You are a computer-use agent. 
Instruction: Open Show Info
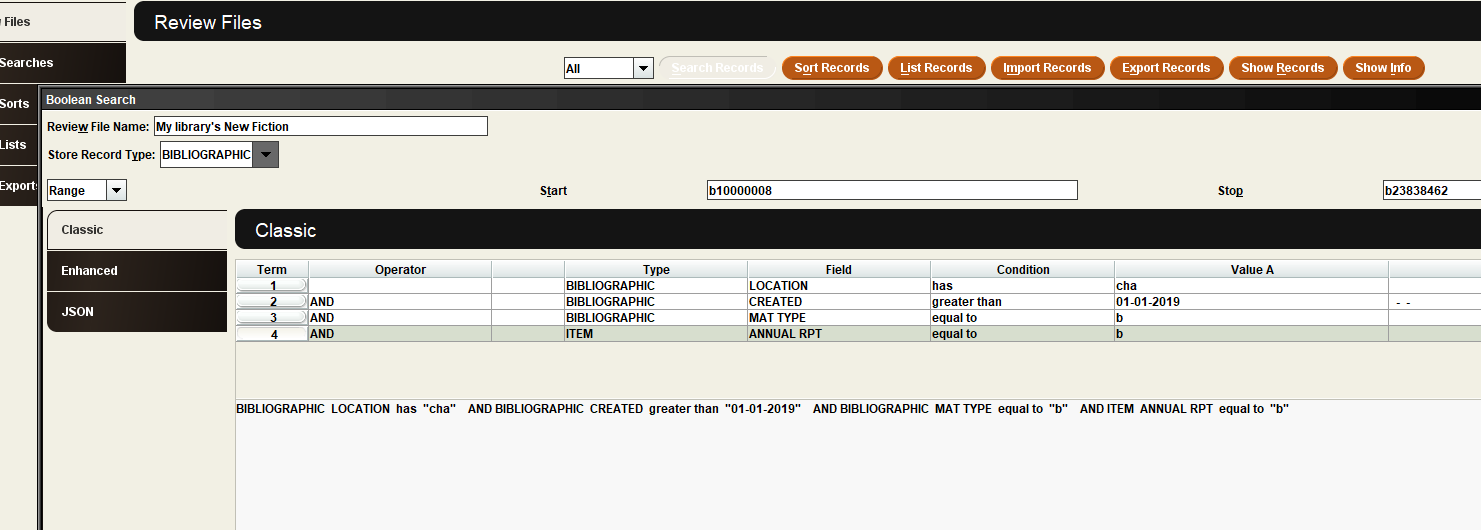1383,68
